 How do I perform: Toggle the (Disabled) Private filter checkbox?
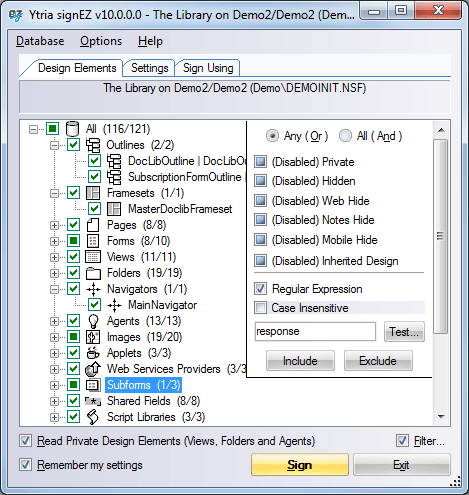(x=260, y=162)
